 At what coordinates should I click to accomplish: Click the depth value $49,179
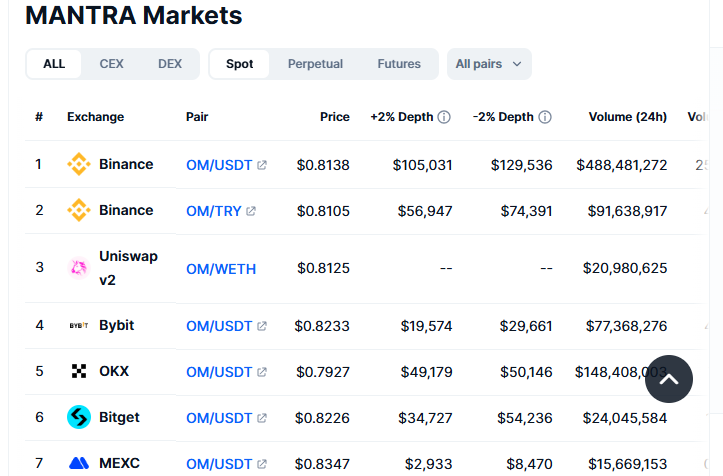pyautogui.click(x=427, y=372)
